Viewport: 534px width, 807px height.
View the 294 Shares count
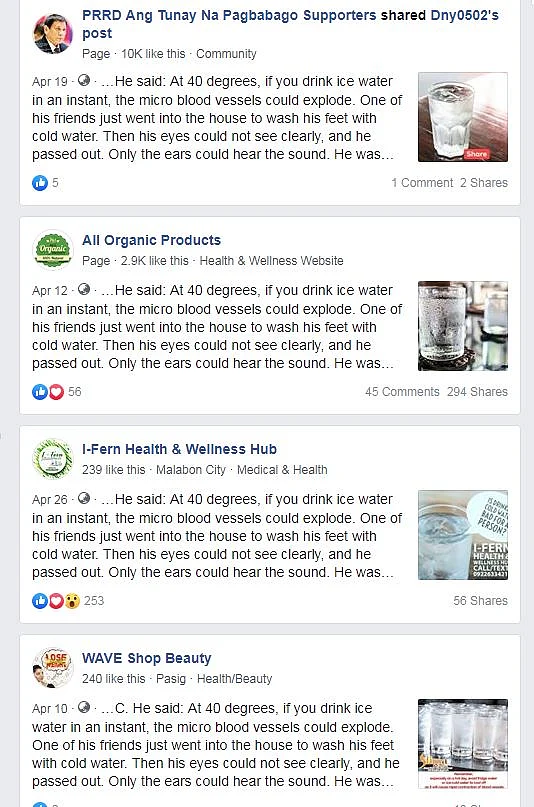click(477, 392)
